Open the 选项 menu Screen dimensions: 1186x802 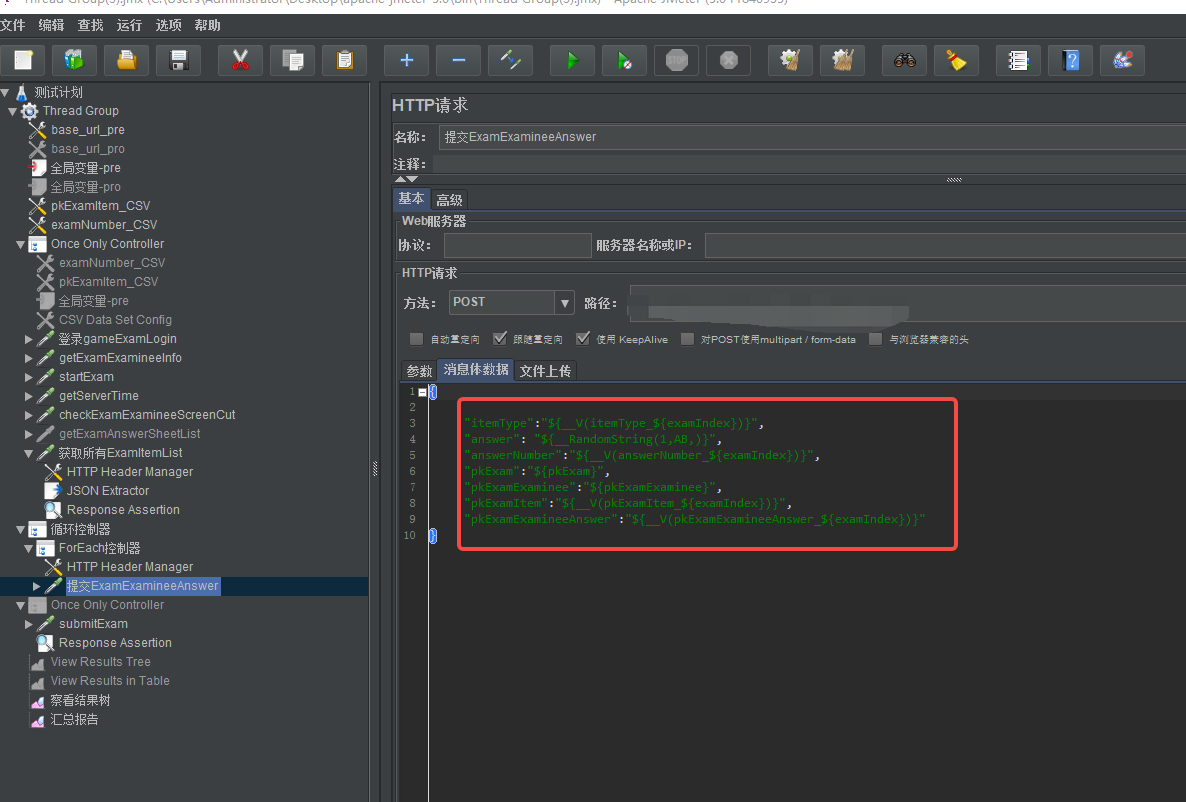[x=168, y=25]
